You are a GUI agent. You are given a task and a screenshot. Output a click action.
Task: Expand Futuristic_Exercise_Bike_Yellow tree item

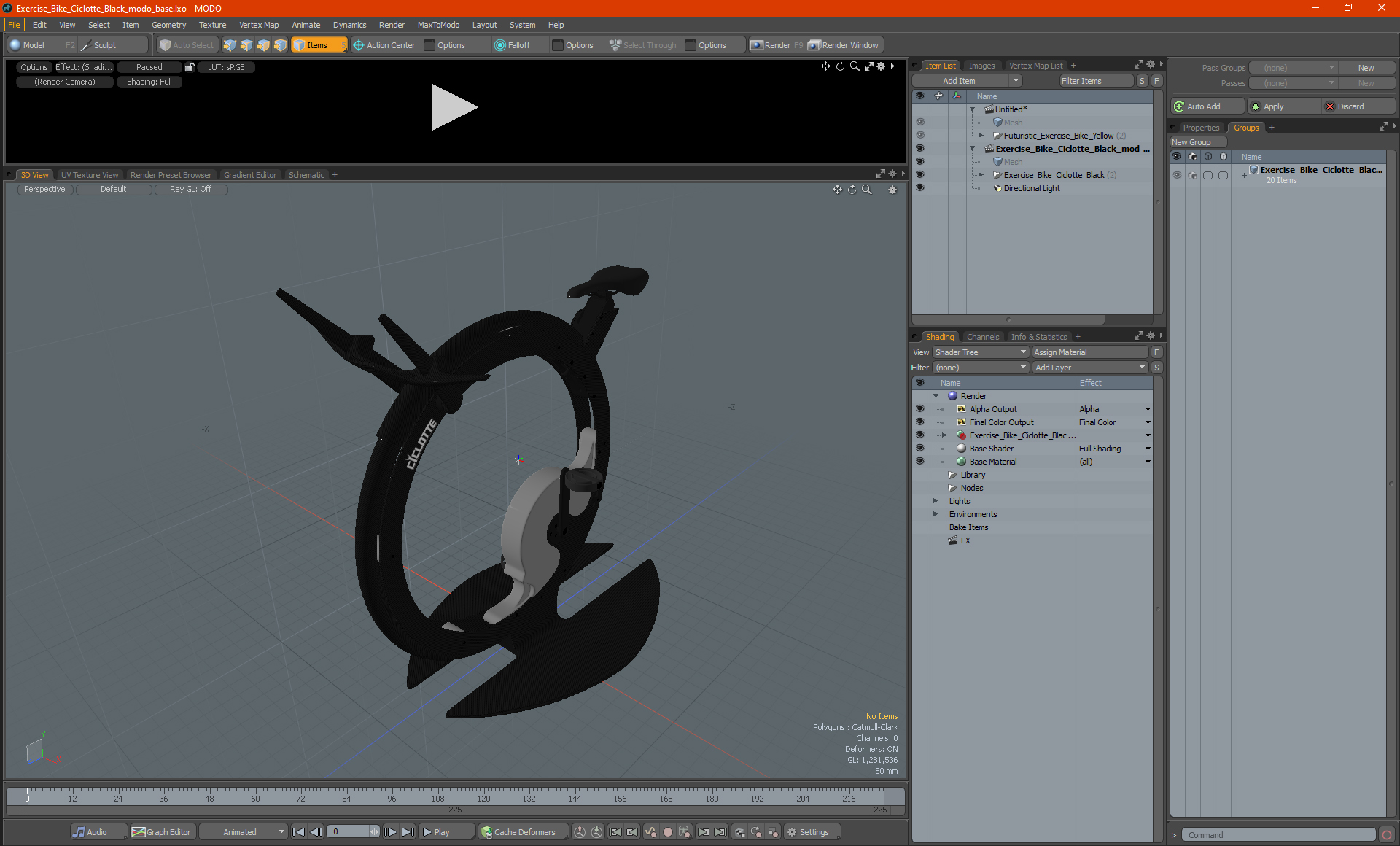click(981, 136)
